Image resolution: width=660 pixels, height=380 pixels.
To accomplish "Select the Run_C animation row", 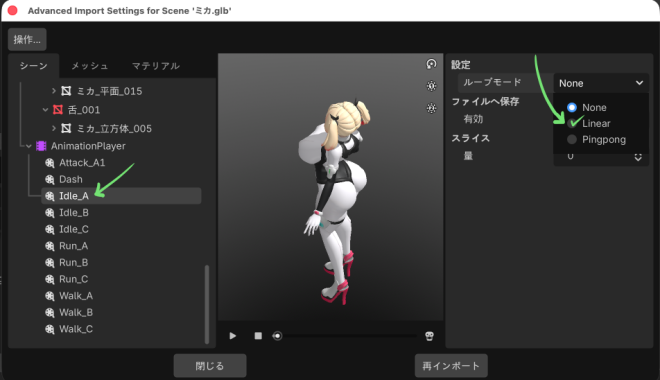I will [x=121, y=279].
